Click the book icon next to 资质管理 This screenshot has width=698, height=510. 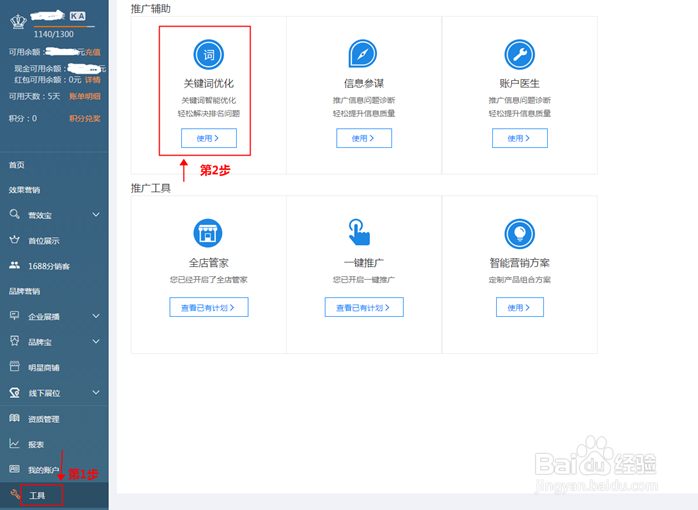(x=15, y=418)
